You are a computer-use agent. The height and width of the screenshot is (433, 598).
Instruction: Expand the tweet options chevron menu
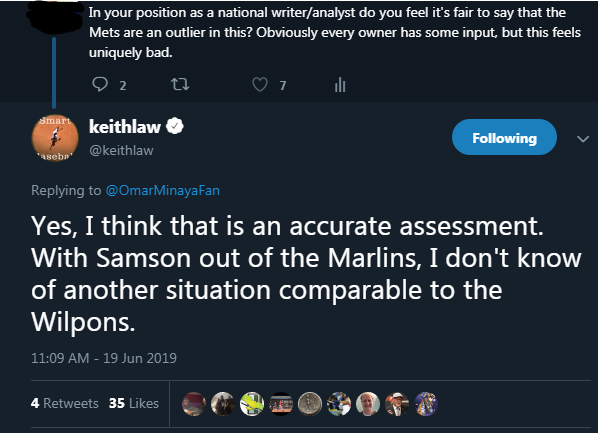583,139
